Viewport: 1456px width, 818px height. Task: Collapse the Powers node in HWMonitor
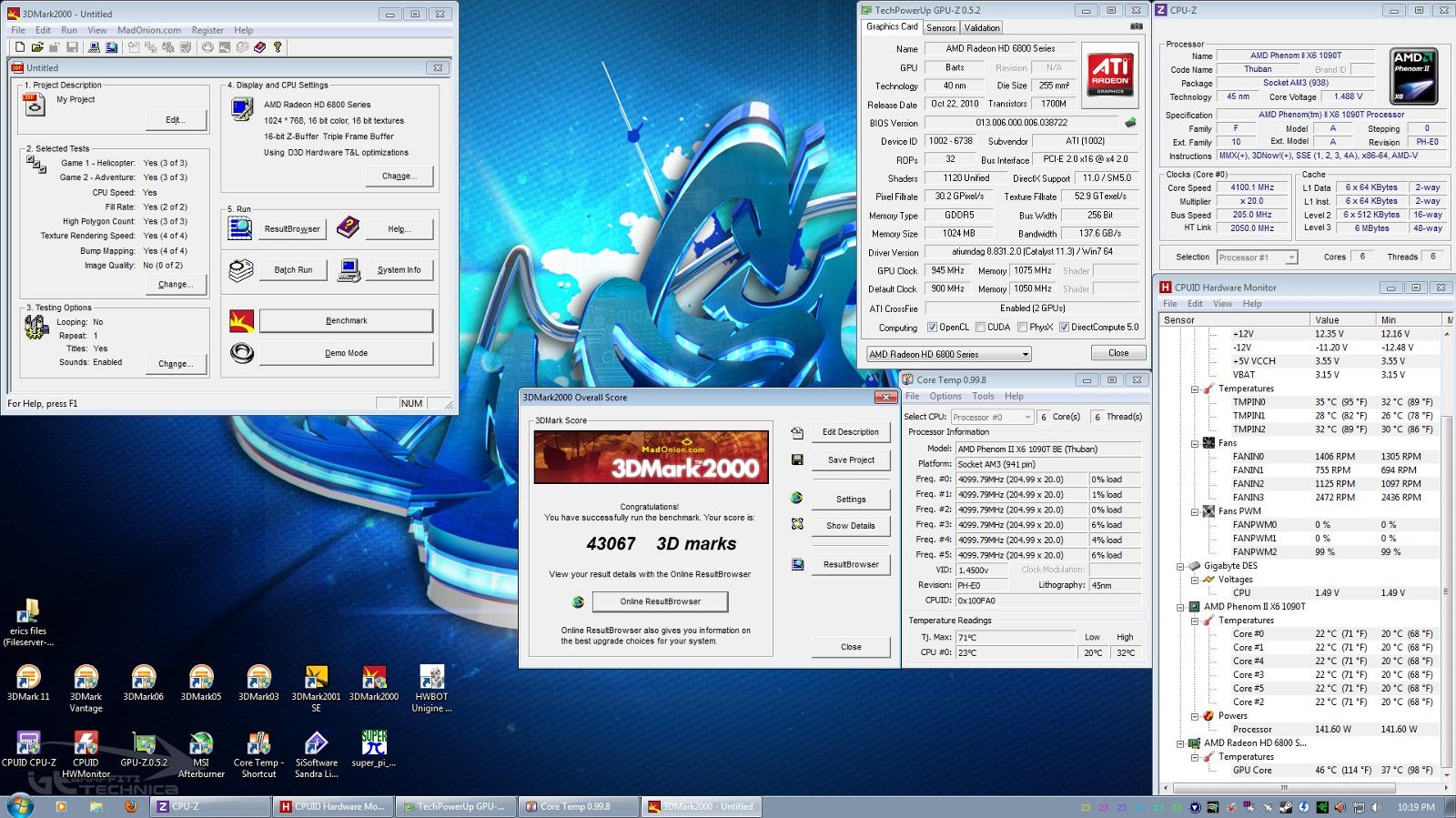1195,716
